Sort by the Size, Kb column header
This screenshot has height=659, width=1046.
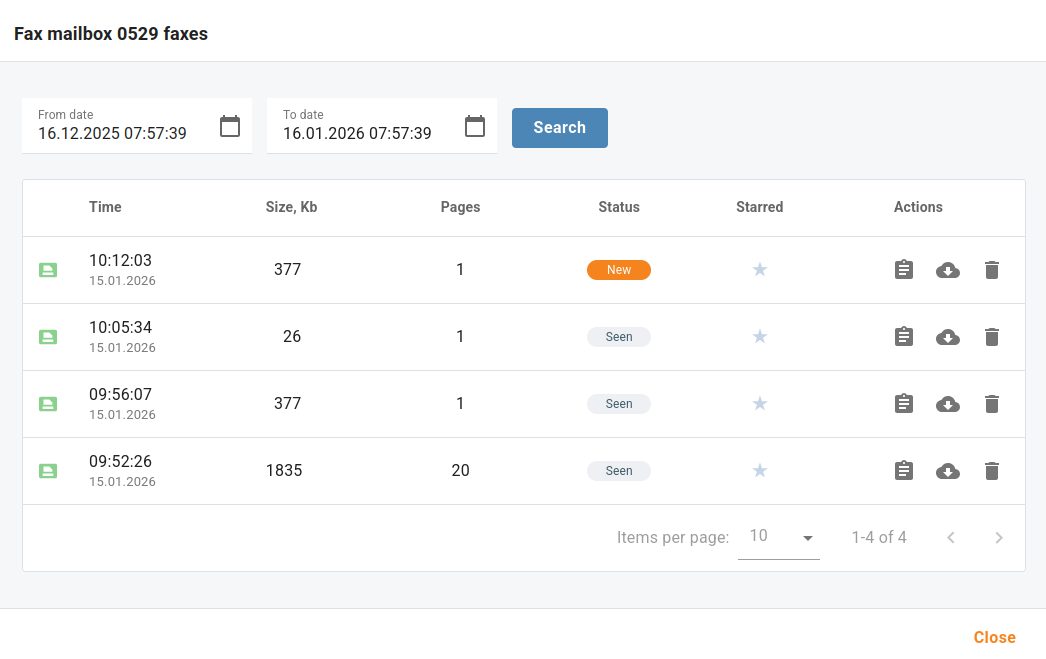pyautogui.click(x=291, y=207)
